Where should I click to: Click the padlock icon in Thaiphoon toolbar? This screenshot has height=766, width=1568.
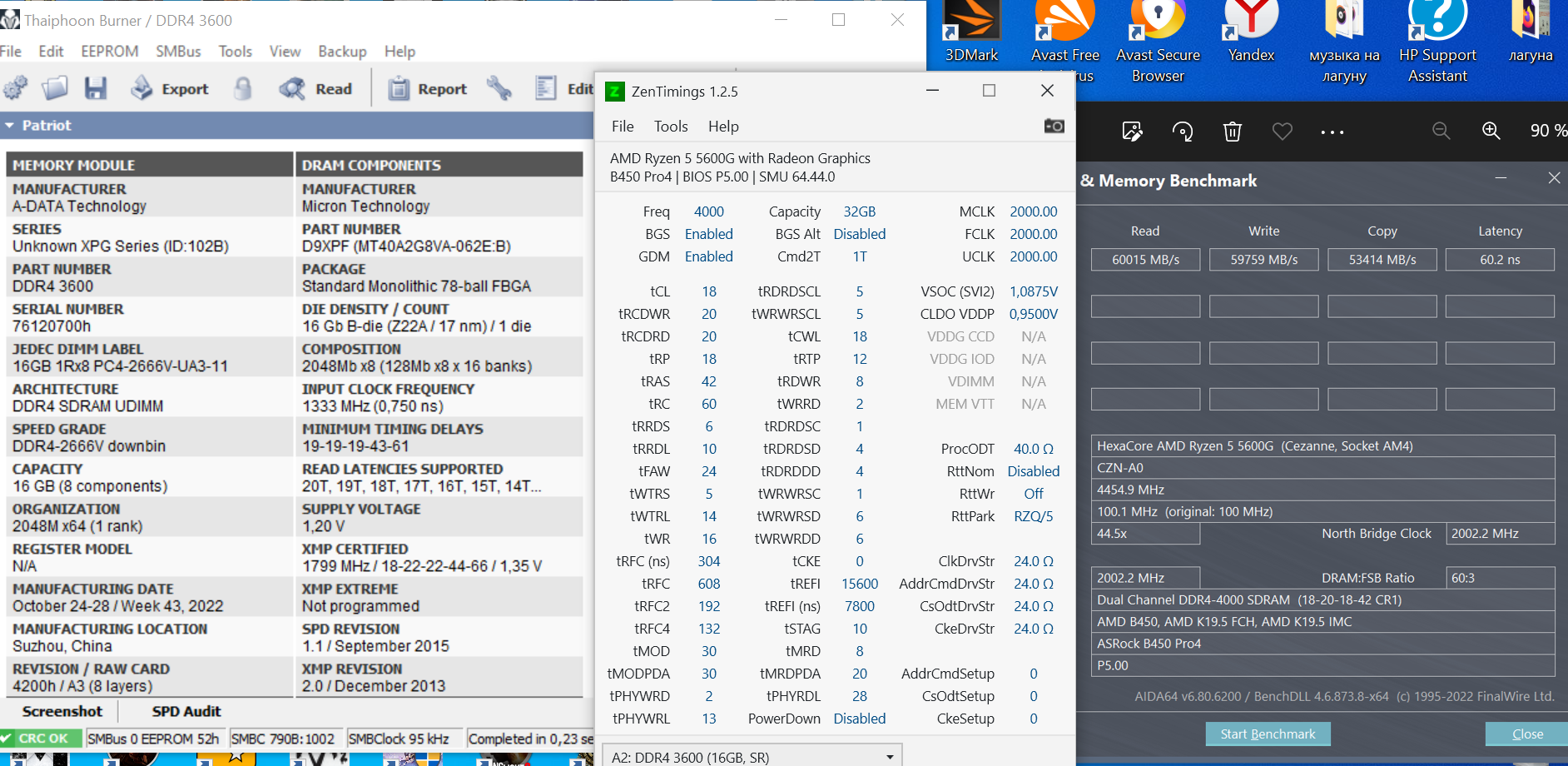coord(243,88)
